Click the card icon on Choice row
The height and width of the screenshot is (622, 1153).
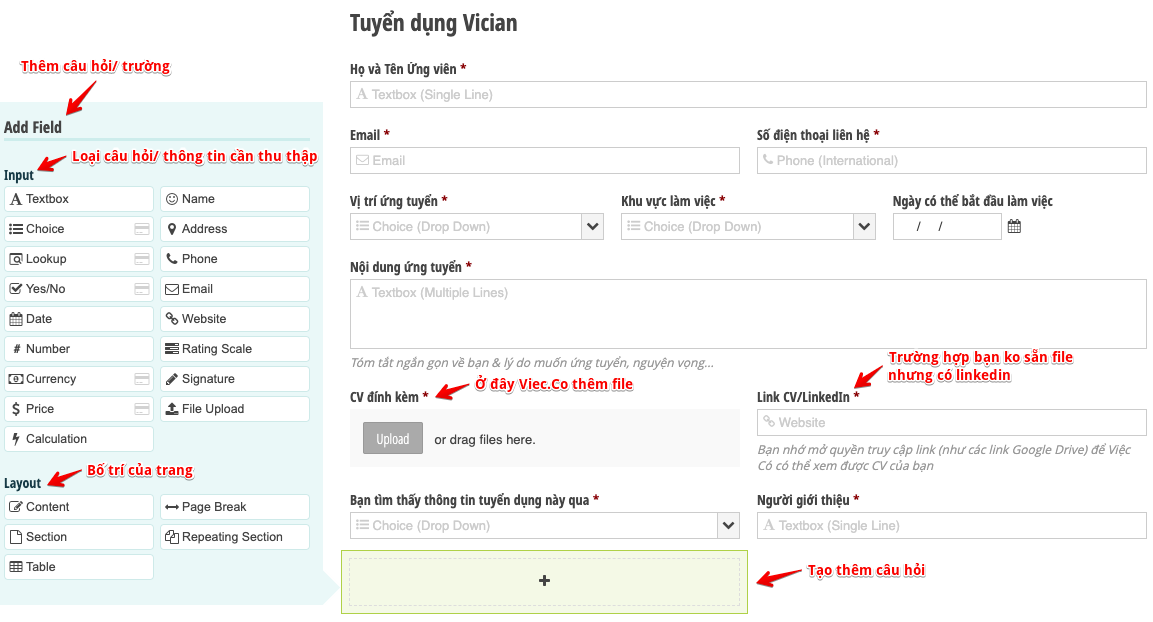point(142,229)
